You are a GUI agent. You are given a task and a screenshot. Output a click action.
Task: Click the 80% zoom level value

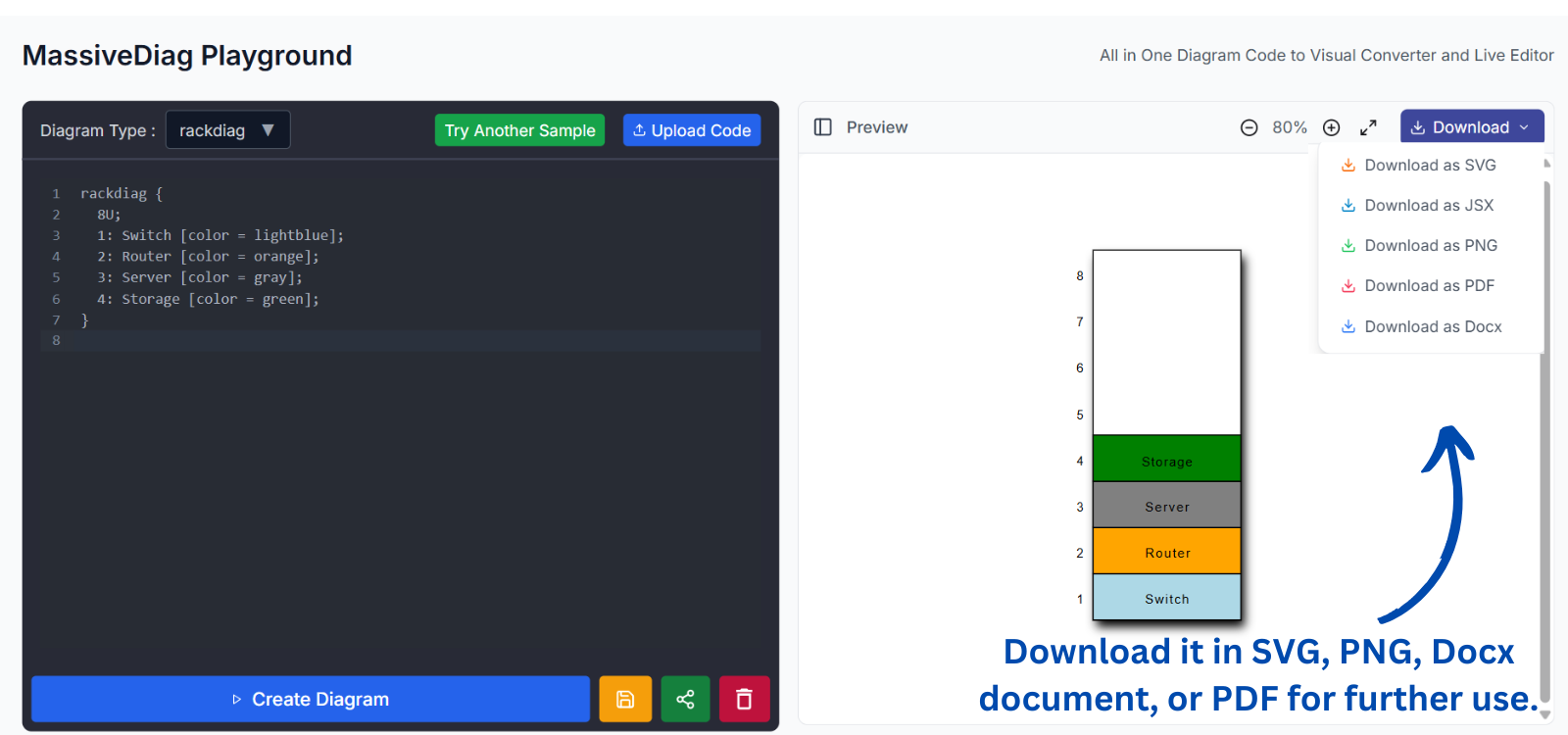point(1290,127)
